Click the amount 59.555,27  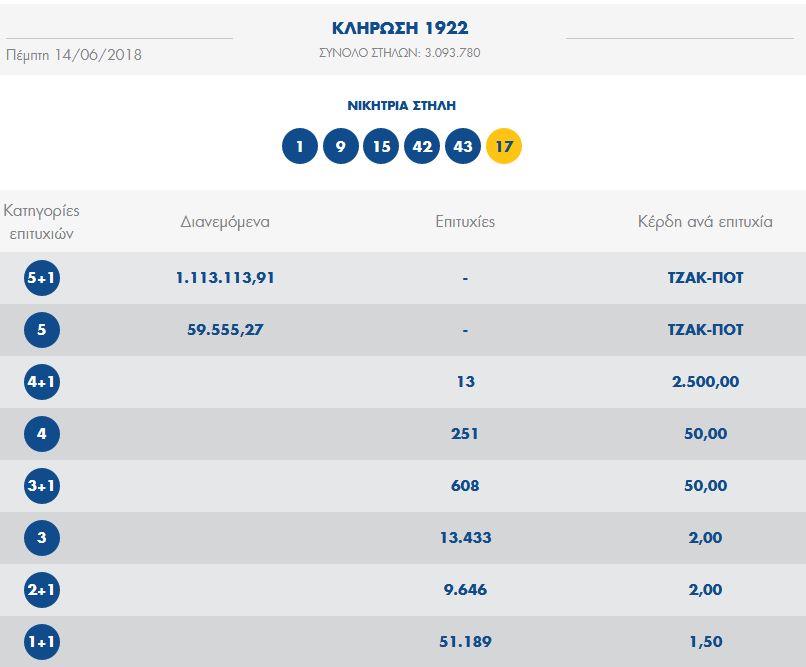[225, 330]
